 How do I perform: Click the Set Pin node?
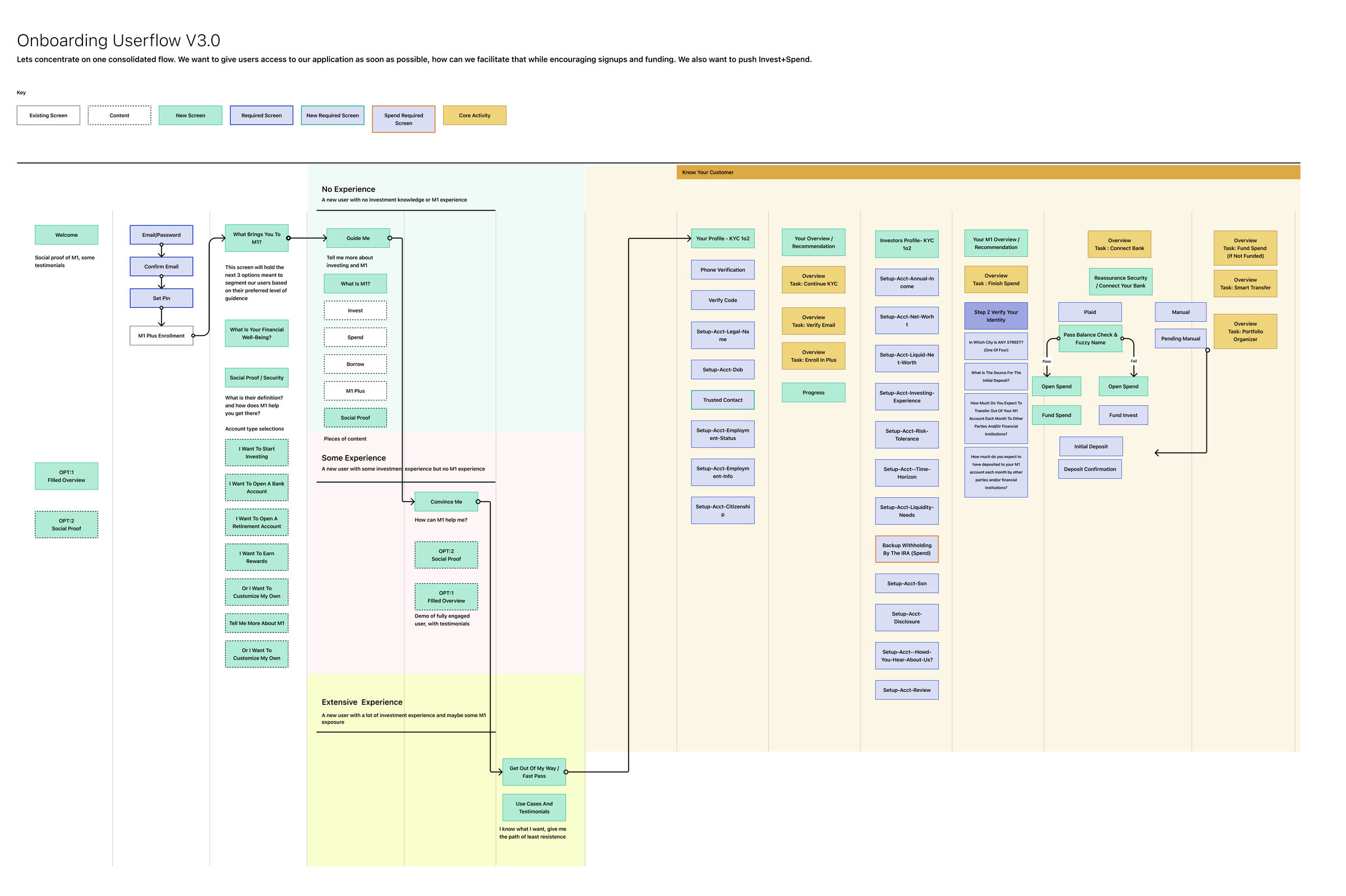(x=161, y=298)
